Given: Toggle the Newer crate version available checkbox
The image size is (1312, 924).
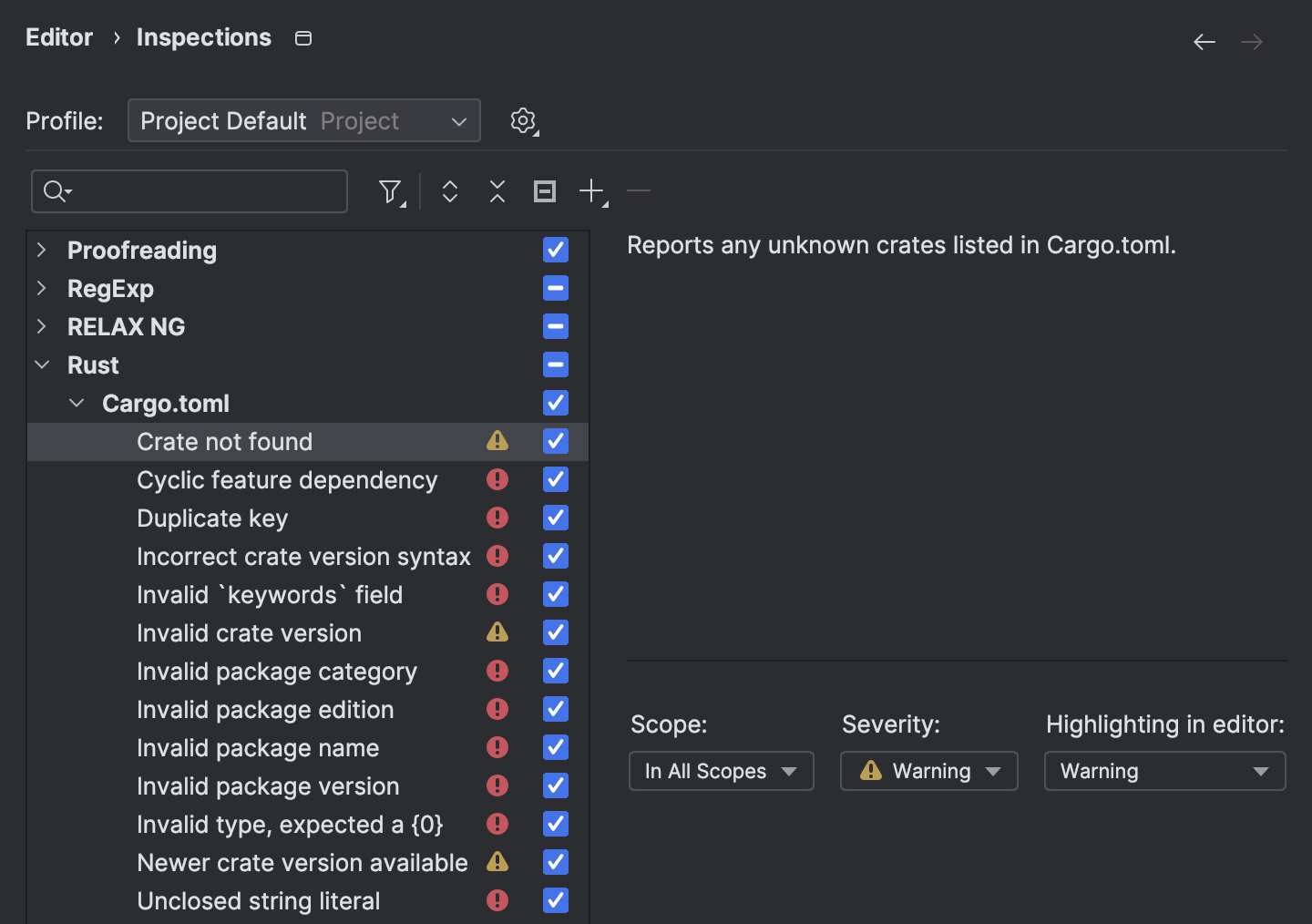Looking at the screenshot, I should click(x=556, y=862).
